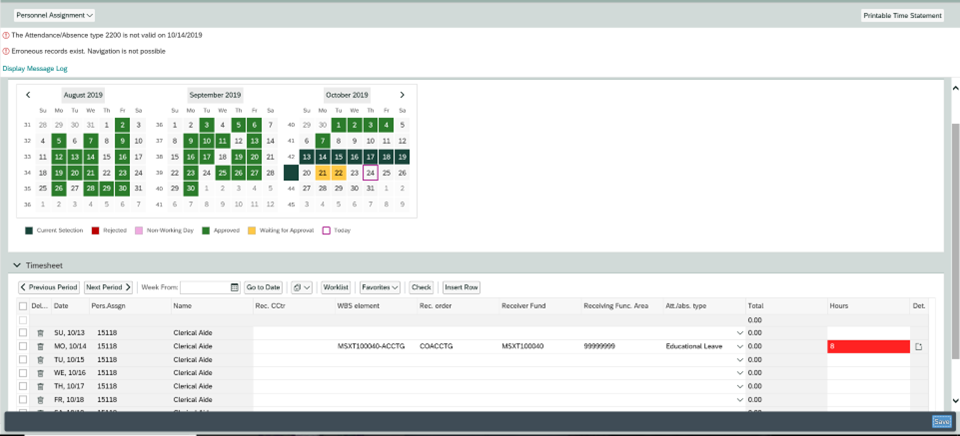Open the Worklist
Image resolution: width=960 pixels, height=436 pixels.
pos(335,287)
